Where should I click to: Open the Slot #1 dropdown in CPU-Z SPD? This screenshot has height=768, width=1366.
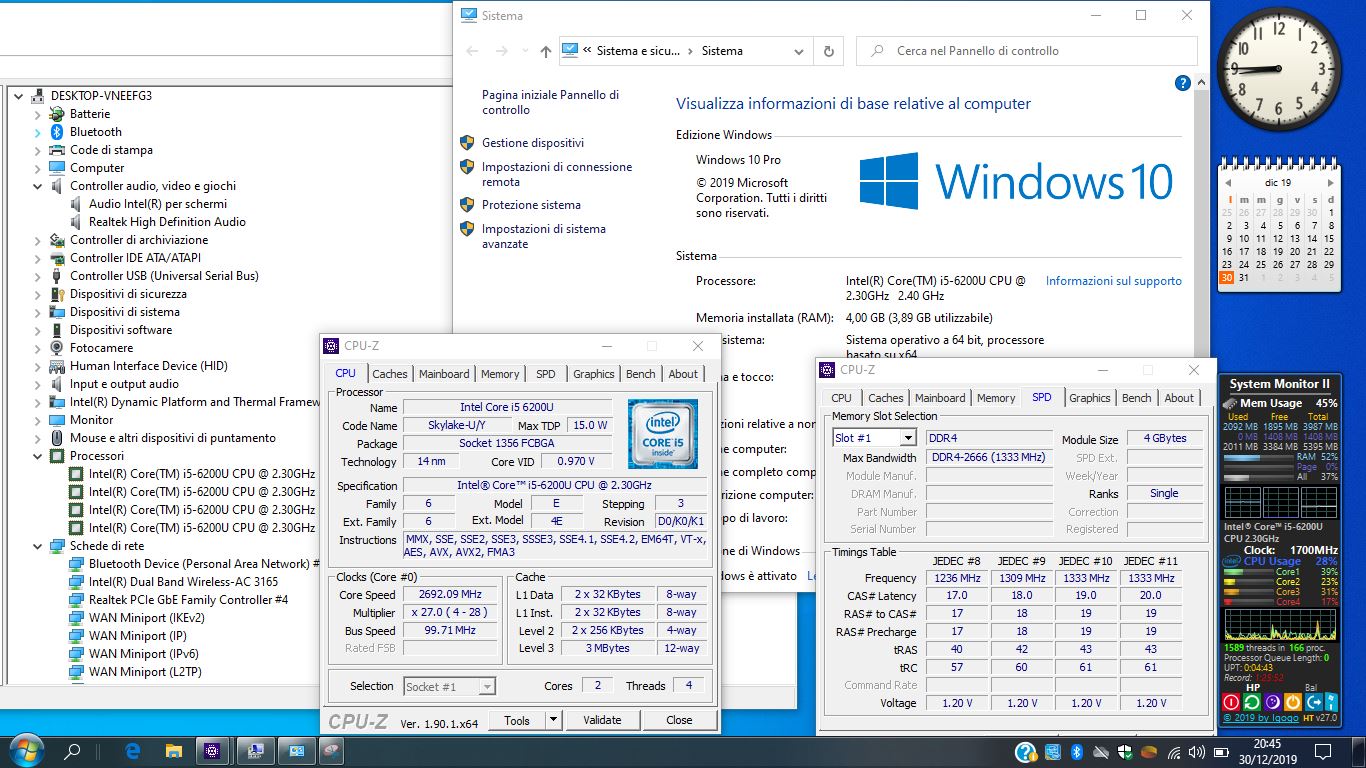(908, 438)
